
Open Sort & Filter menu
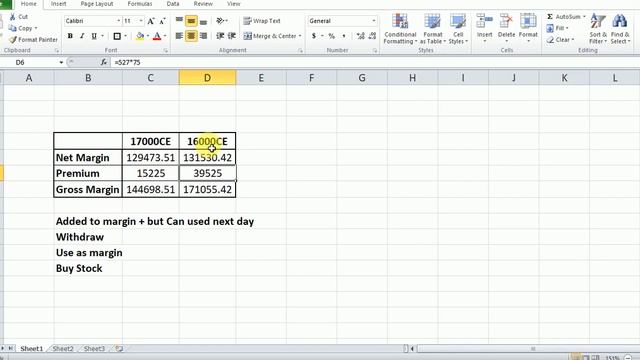click(x=598, y=29)
